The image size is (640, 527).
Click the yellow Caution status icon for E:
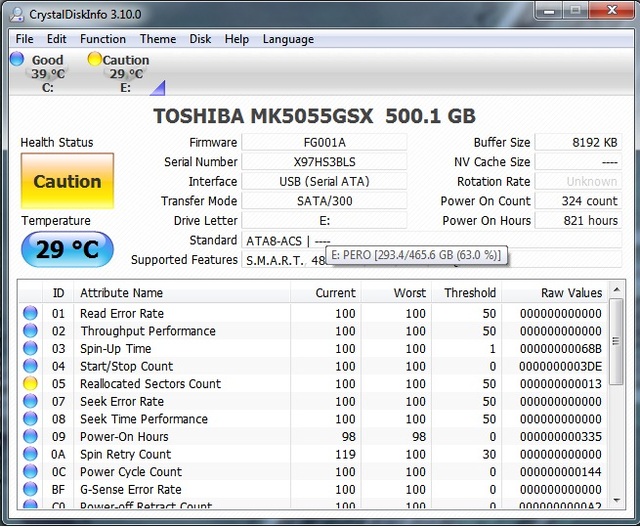click(x=95, y=59)
